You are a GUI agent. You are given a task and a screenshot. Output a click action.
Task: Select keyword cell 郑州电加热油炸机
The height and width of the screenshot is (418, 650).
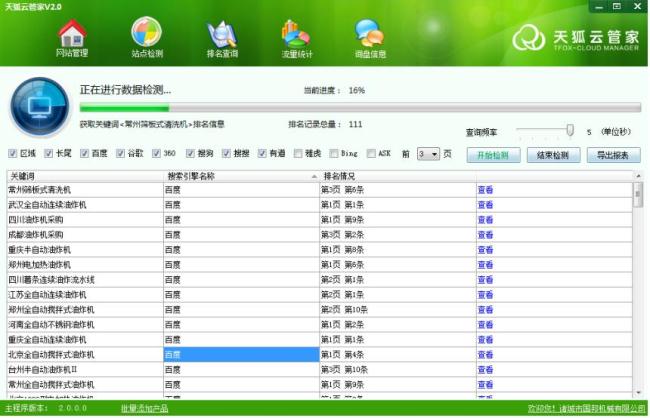coord(85,265)
